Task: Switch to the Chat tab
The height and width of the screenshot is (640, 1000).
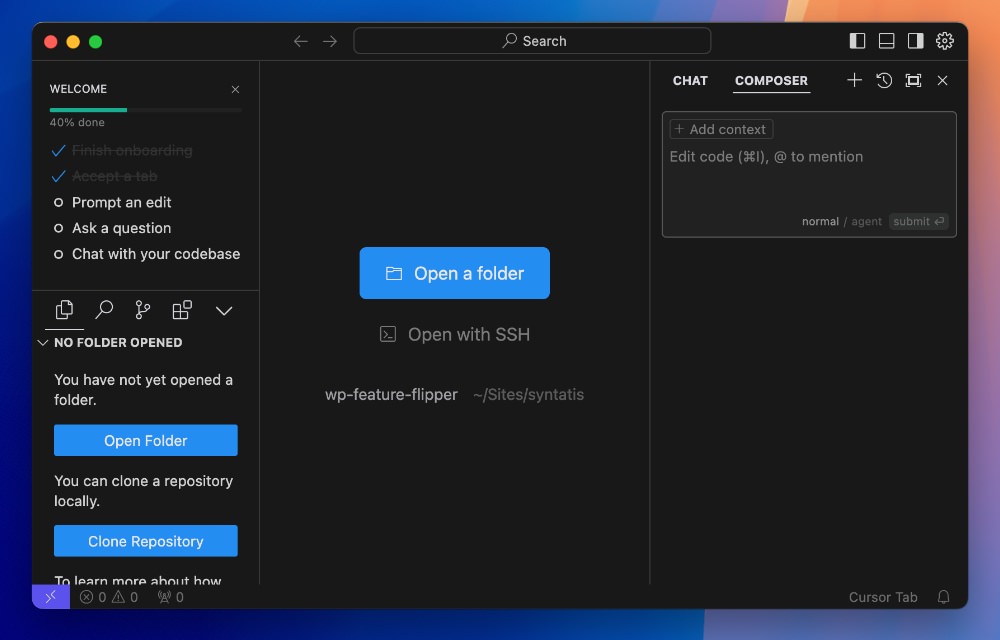Action: (x=690, y=80)
